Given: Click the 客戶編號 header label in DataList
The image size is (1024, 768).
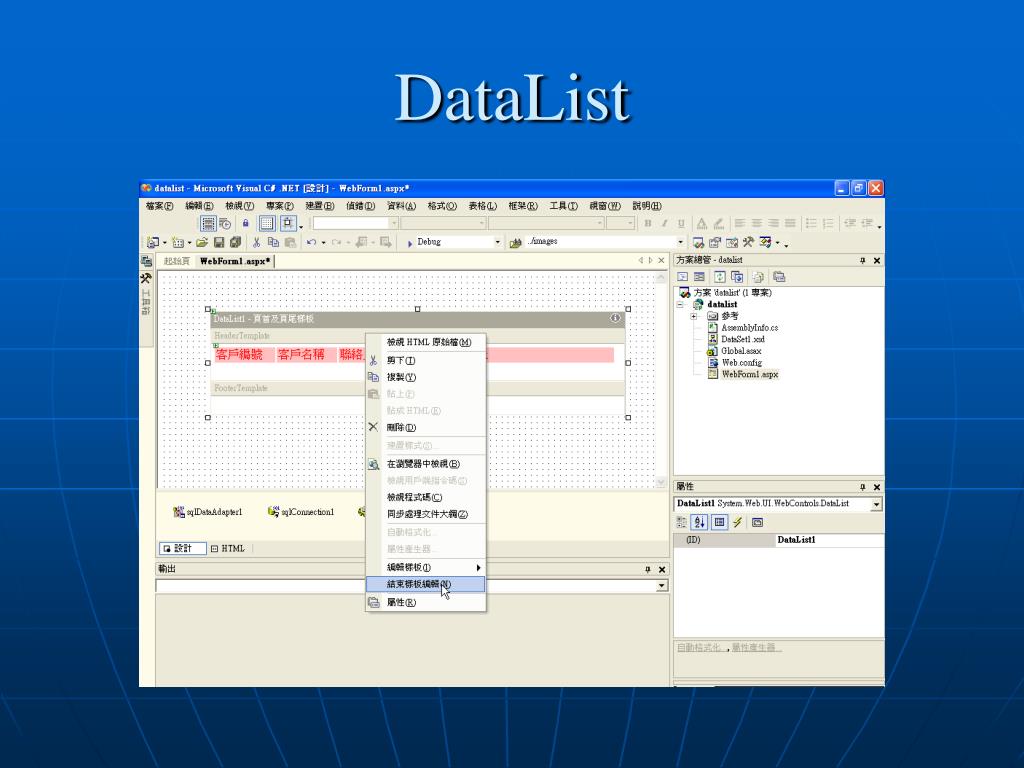Looking at the screenshot, I should coord(239,355).
